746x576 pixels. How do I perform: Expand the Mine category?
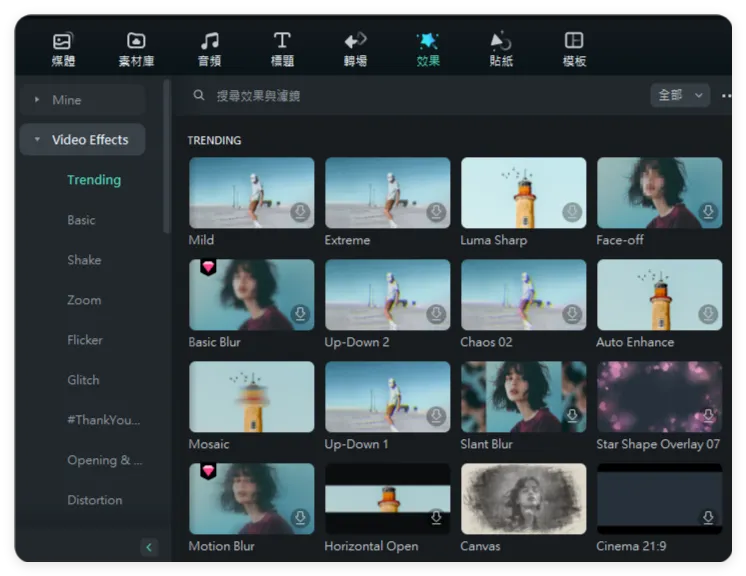coord(82,100)
